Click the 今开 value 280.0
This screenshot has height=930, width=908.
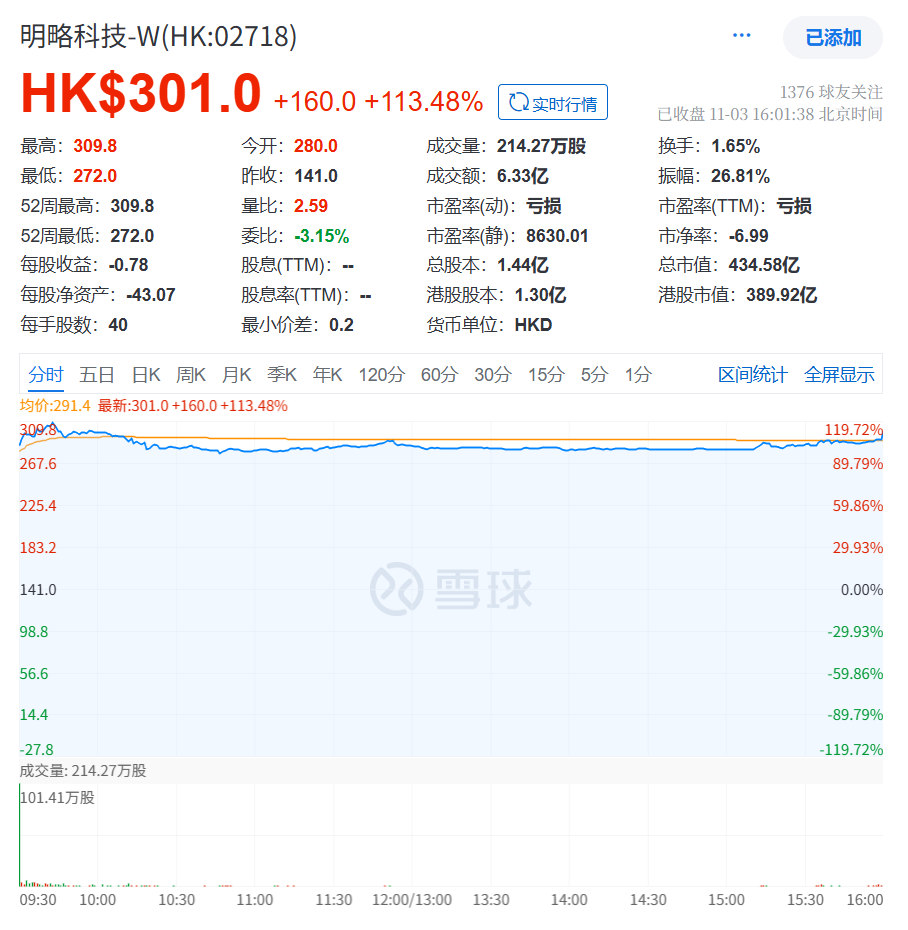[316, 146]
